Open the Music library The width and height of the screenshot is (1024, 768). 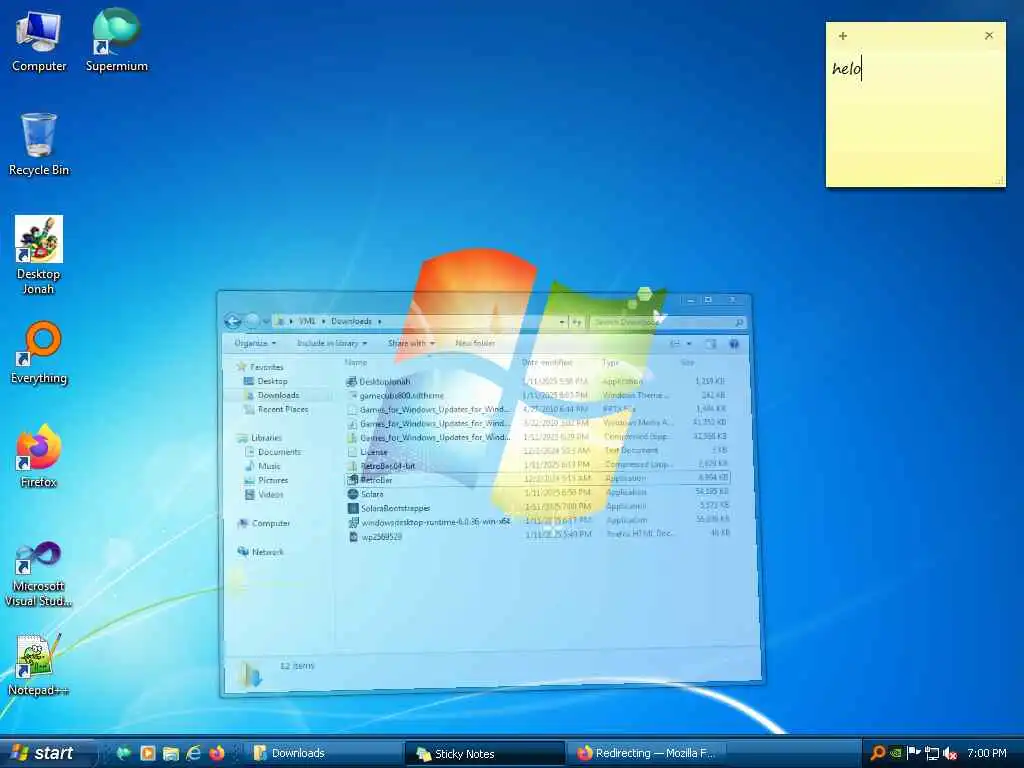pyautogui.click(x=263, y=466)
